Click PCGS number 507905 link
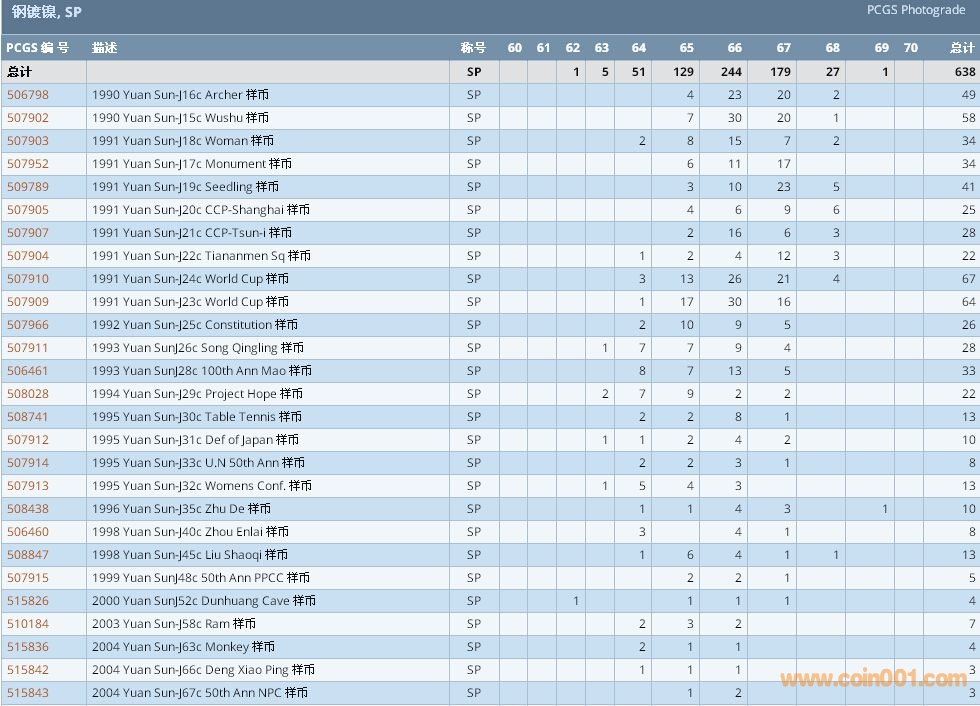The height and width of the screenshot is (706, 980). pyautogui.click(x=28, y=210)
